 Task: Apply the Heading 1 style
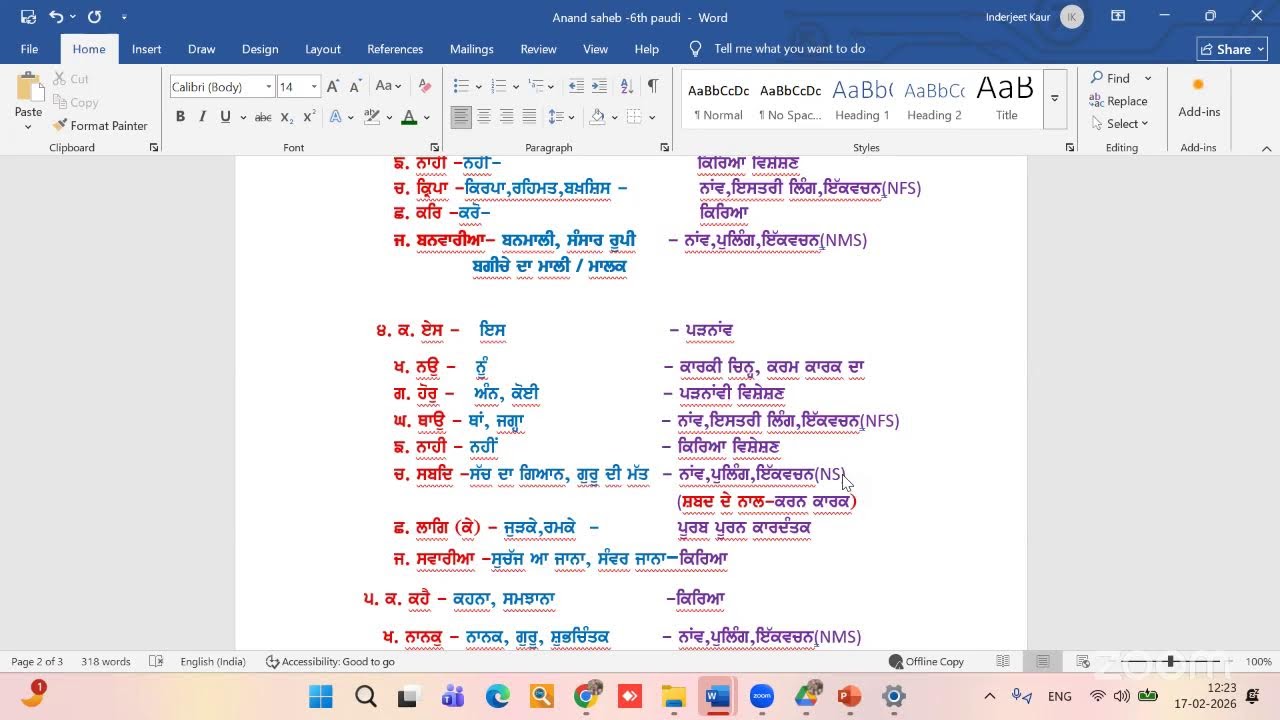(862, 99)
